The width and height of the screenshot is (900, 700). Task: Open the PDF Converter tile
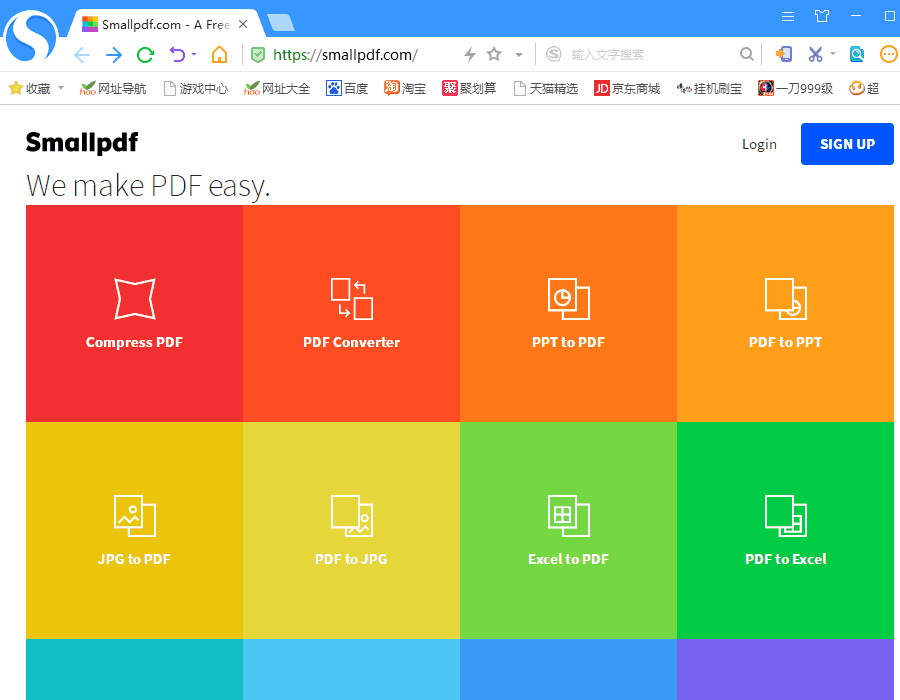[x=351, y=313]
